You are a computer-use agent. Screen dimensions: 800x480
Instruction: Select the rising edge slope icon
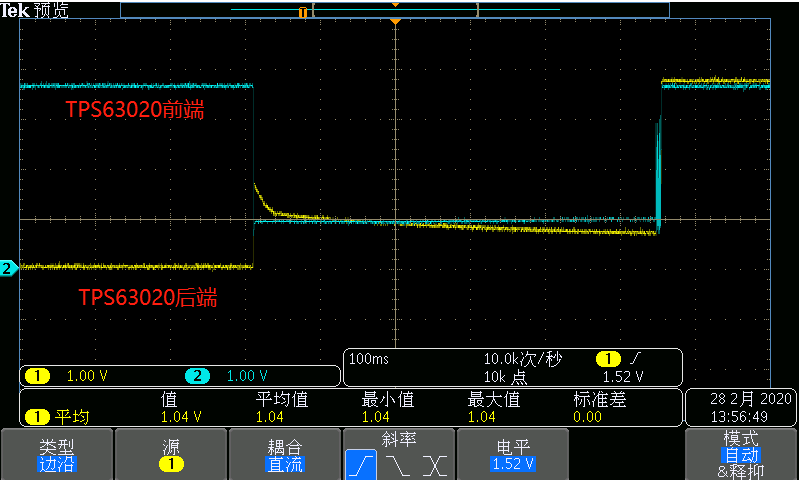361,464
